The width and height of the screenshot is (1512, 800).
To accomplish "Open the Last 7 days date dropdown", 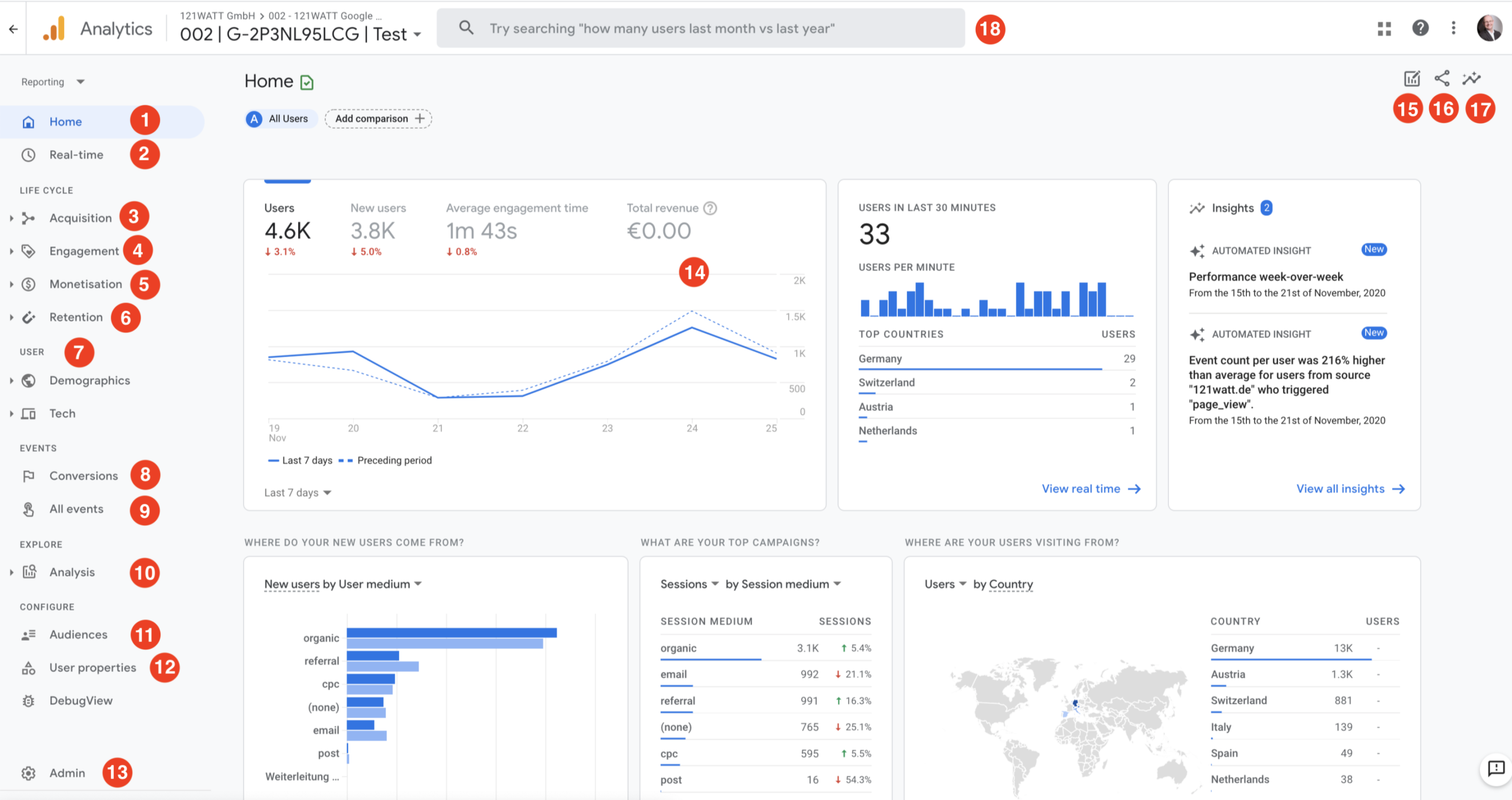I will 295,492.
